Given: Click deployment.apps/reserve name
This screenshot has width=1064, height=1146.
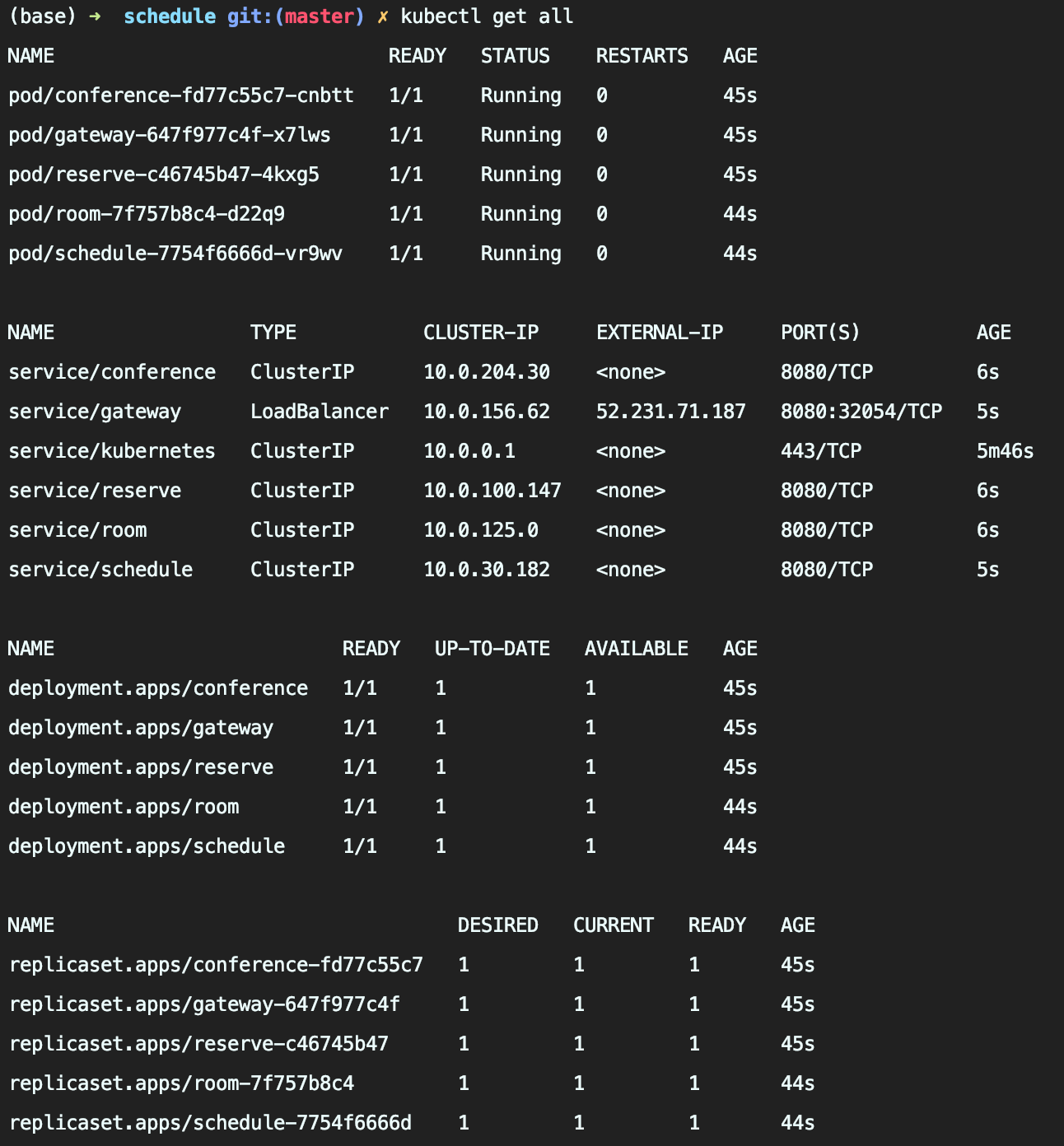Looking at the screenshot, I should (x=141, y=767).
